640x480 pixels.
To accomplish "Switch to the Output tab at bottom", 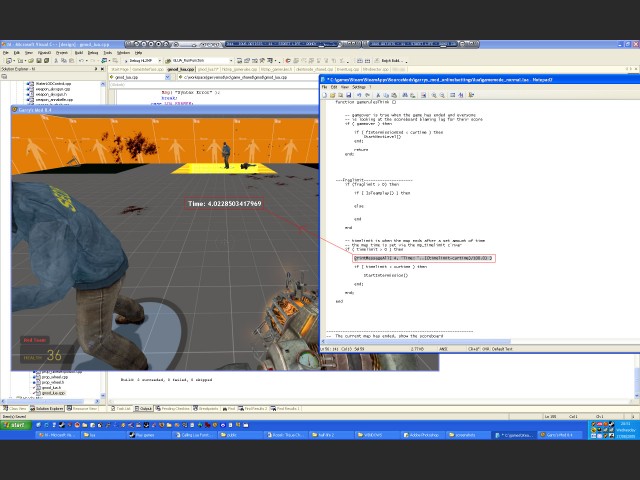I will pyautogui.click(x=143, y=409).
